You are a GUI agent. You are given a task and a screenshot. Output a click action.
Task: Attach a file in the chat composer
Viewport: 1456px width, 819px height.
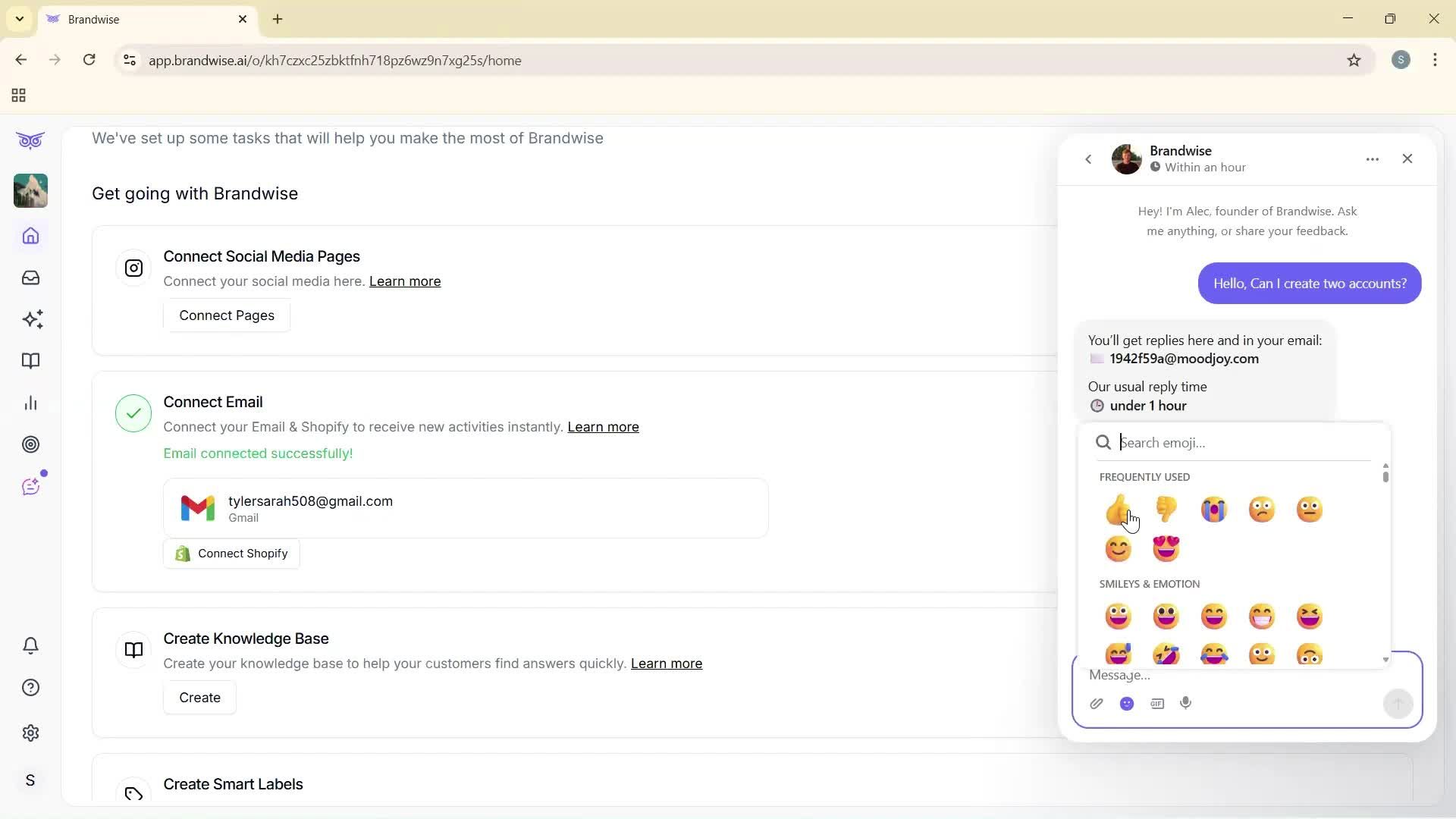pyautogui.click(x=1097, y=703)
